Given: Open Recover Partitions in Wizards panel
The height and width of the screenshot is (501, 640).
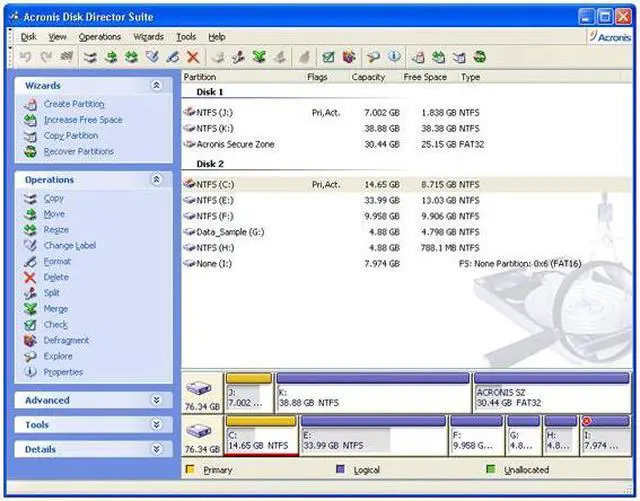Looking at the screenshot, I should pos(79,151).
